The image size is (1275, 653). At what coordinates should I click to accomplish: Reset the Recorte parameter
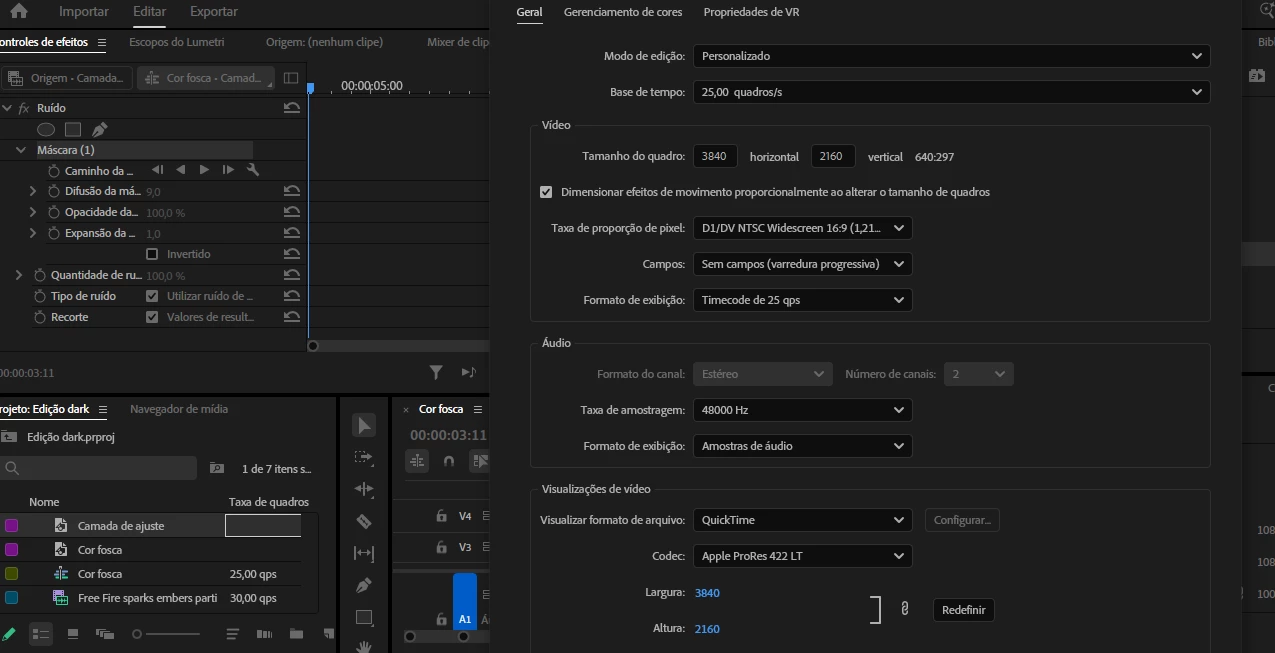[291, 317]
